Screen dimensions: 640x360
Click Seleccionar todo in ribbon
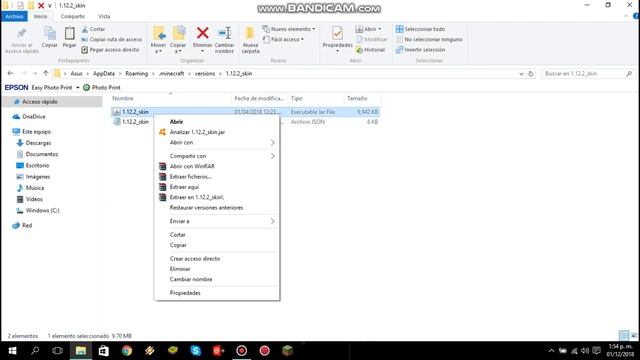click(x=420, y=29)
